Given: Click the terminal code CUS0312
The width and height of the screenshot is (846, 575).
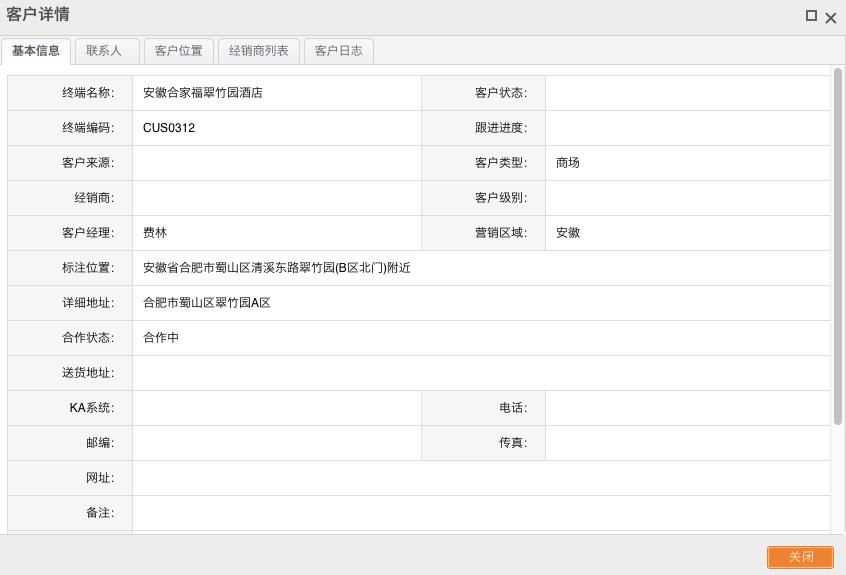Looking at the screenshot, I should [169, 128].
